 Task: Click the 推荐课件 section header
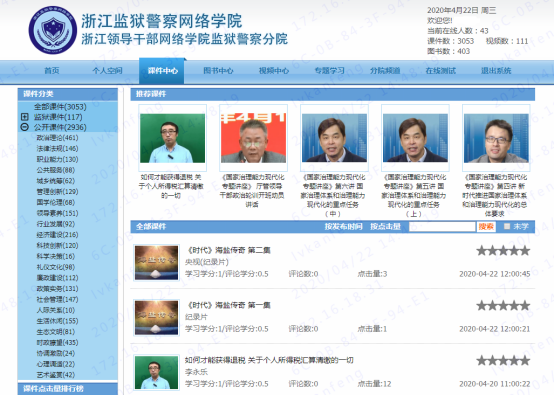[x=332, y=94]
